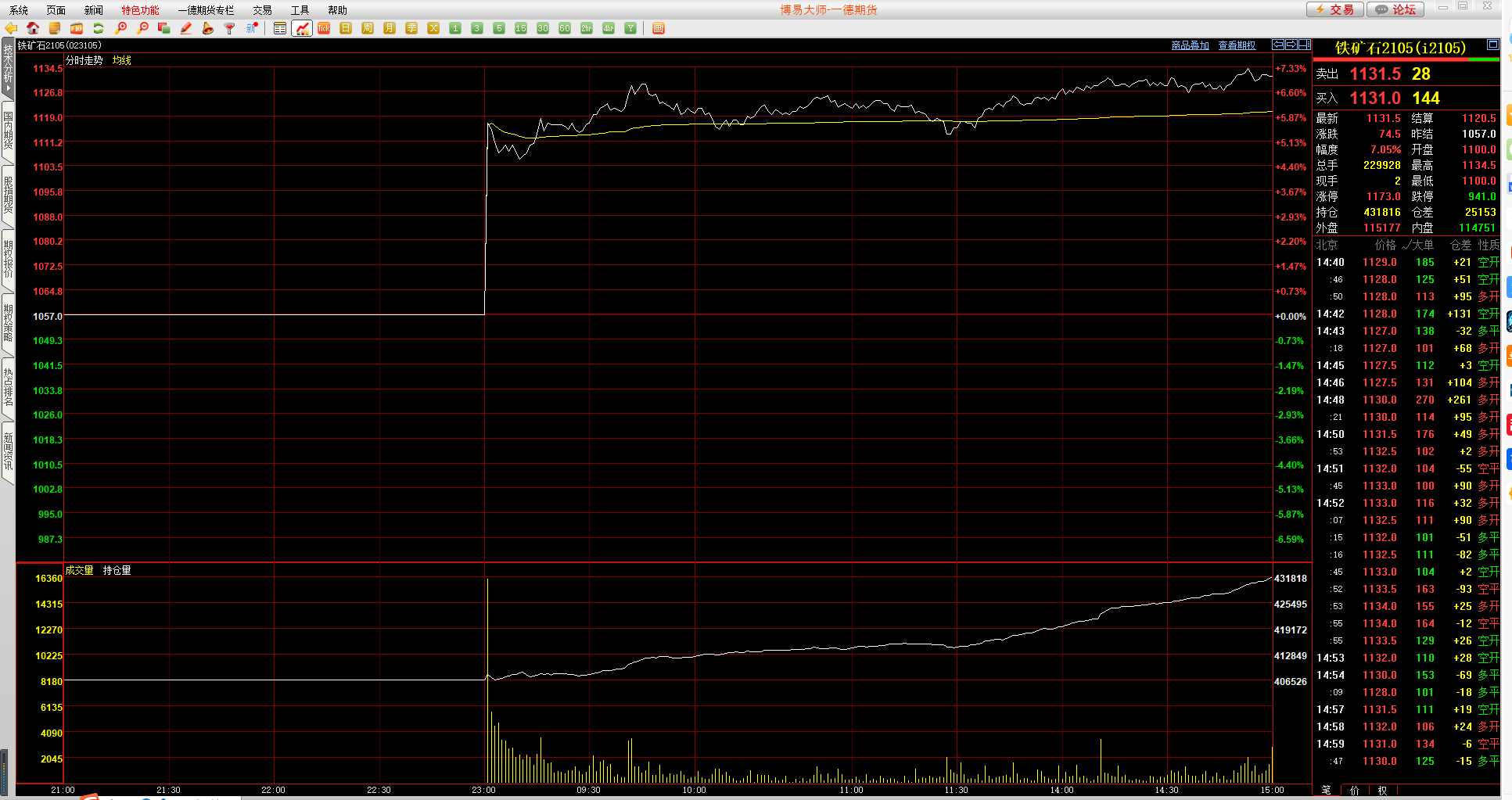Select the 成交量 volume label
Image resolution: width=1512 pixels, height=800 pixels.
tap(79, 570)
